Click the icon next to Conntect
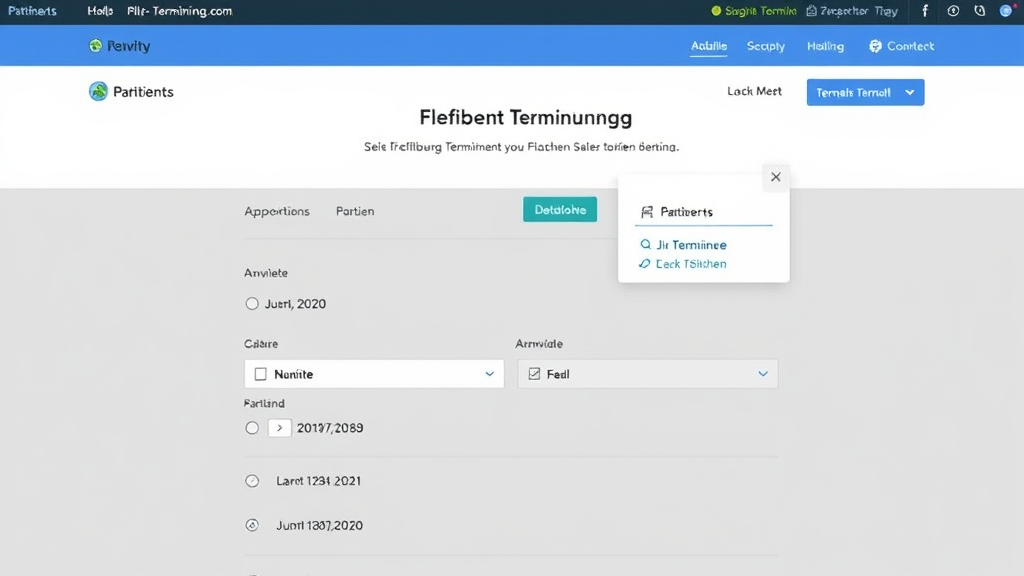The height and width of the screenshot is (576, 1024). click(876, 46)
